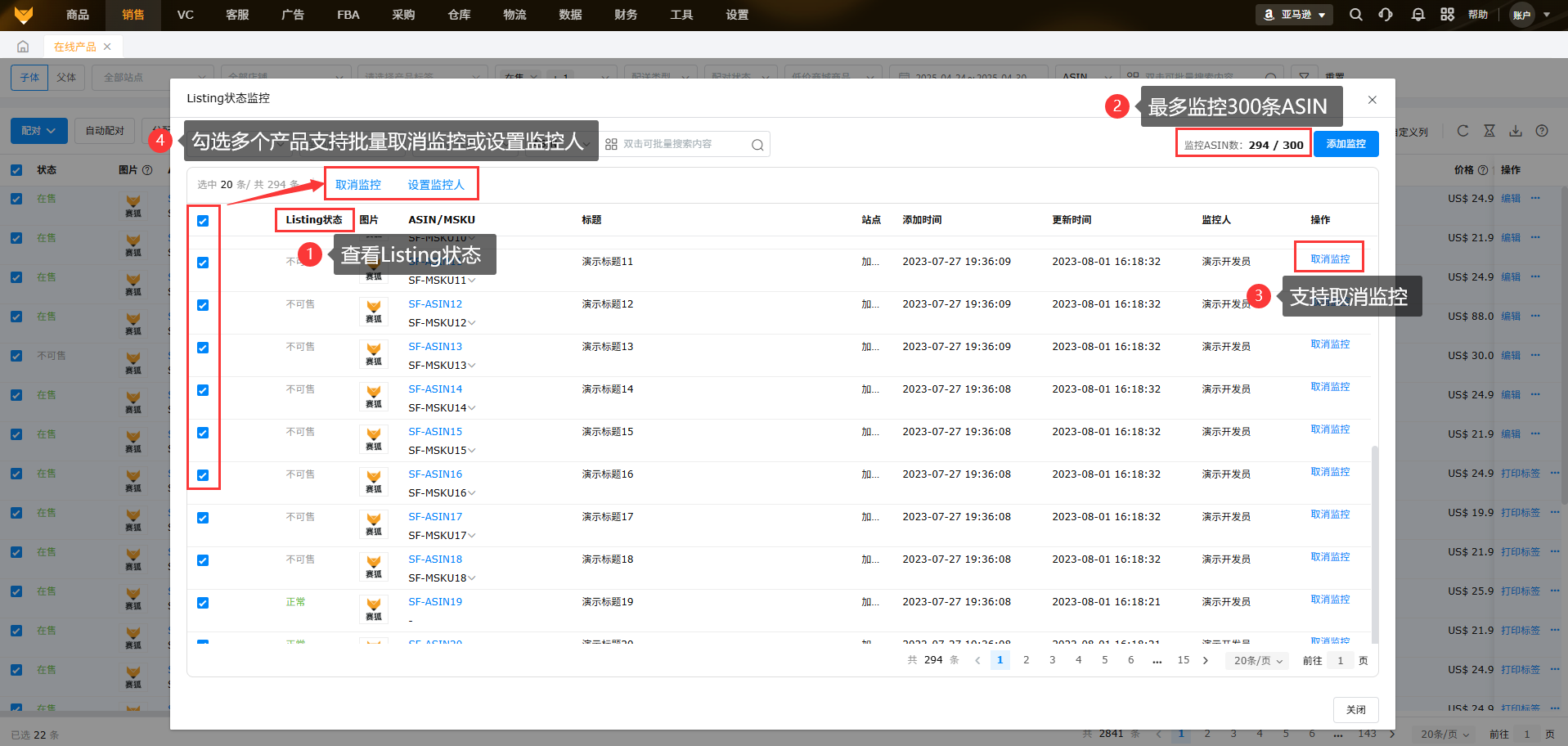Toggle the select-all checkbox in the dialog header

point(203,221)
